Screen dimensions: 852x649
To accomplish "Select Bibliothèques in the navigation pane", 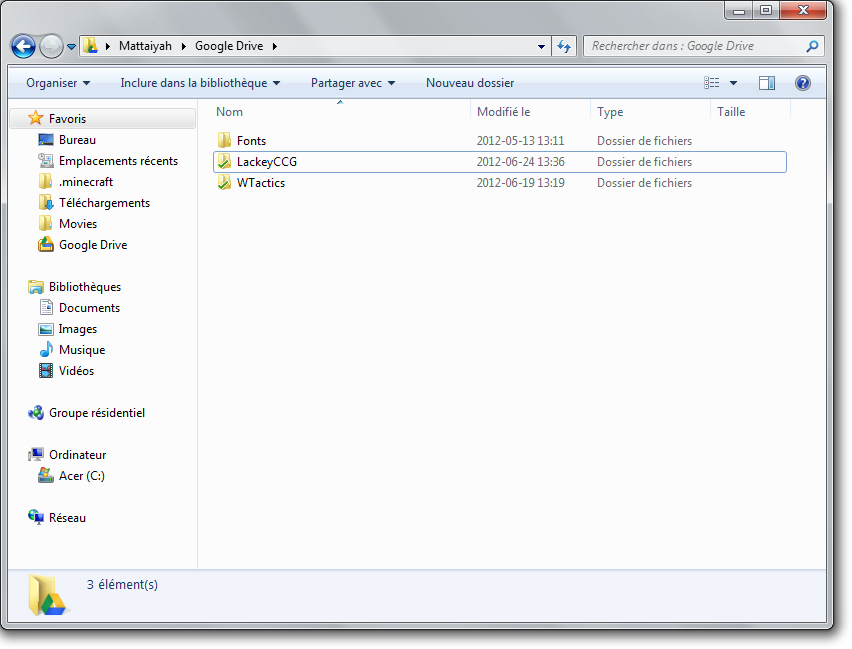I will pyautogui.click(x=85, y=287).
